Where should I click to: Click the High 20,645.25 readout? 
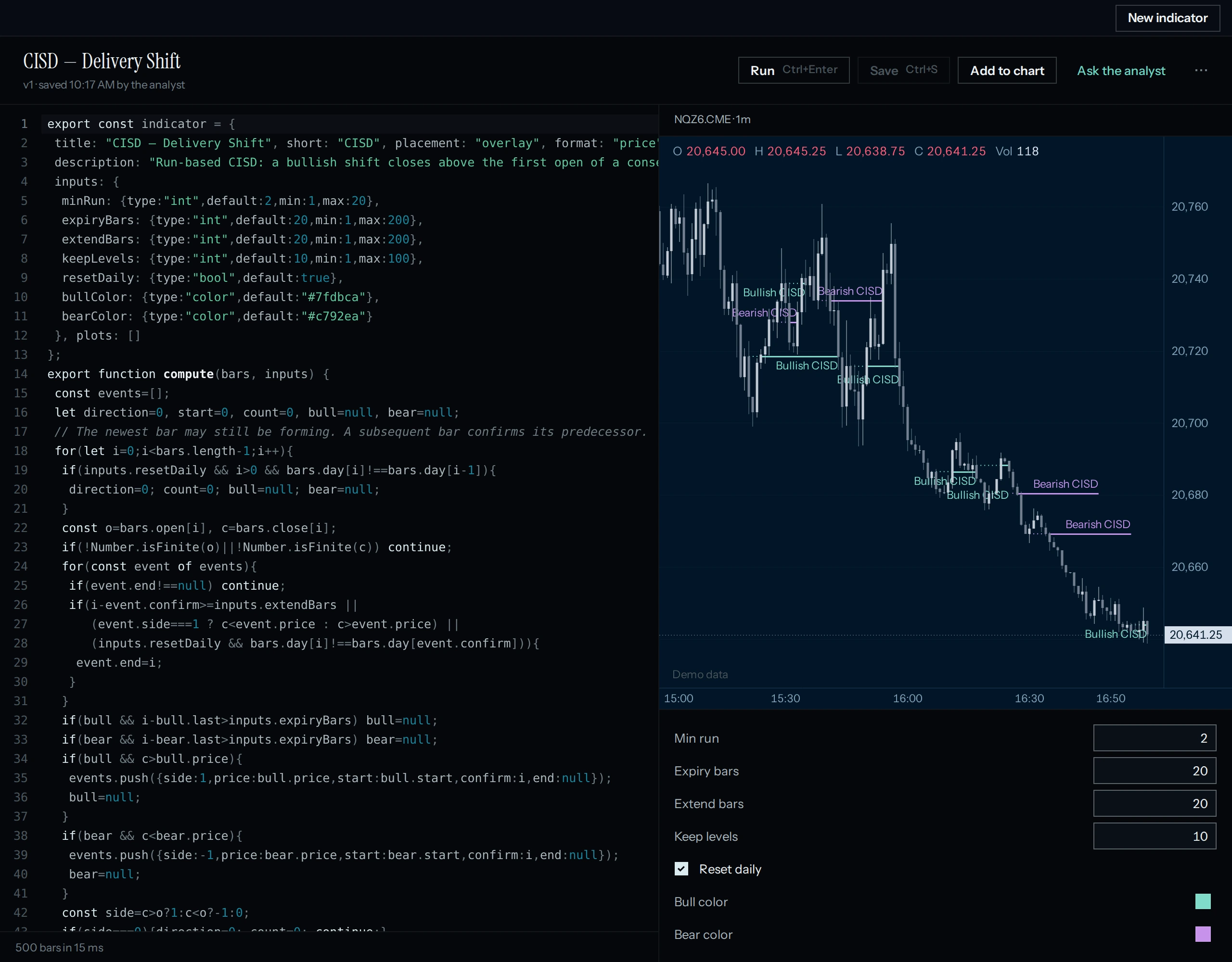point(790,151)
